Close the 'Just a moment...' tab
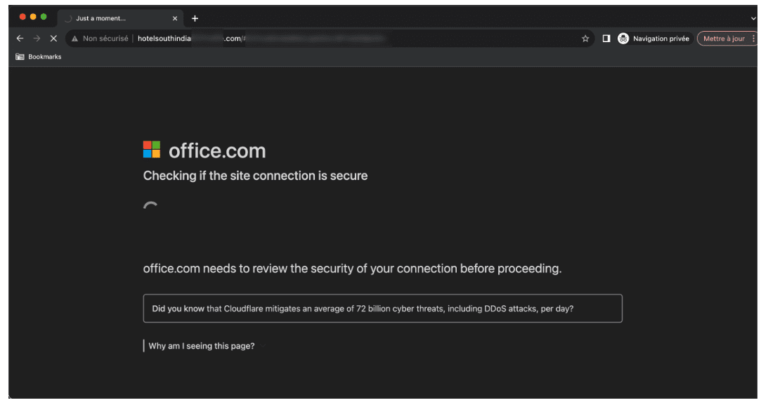 (175, 19)
